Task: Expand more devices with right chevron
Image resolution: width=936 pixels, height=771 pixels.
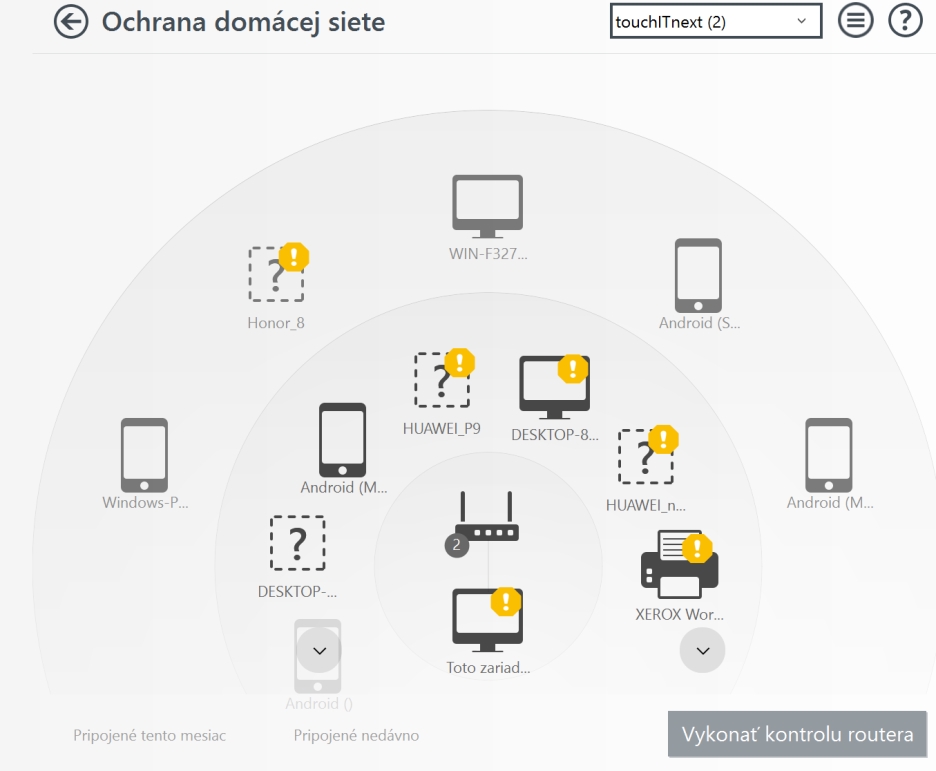Action: (702, 650)
